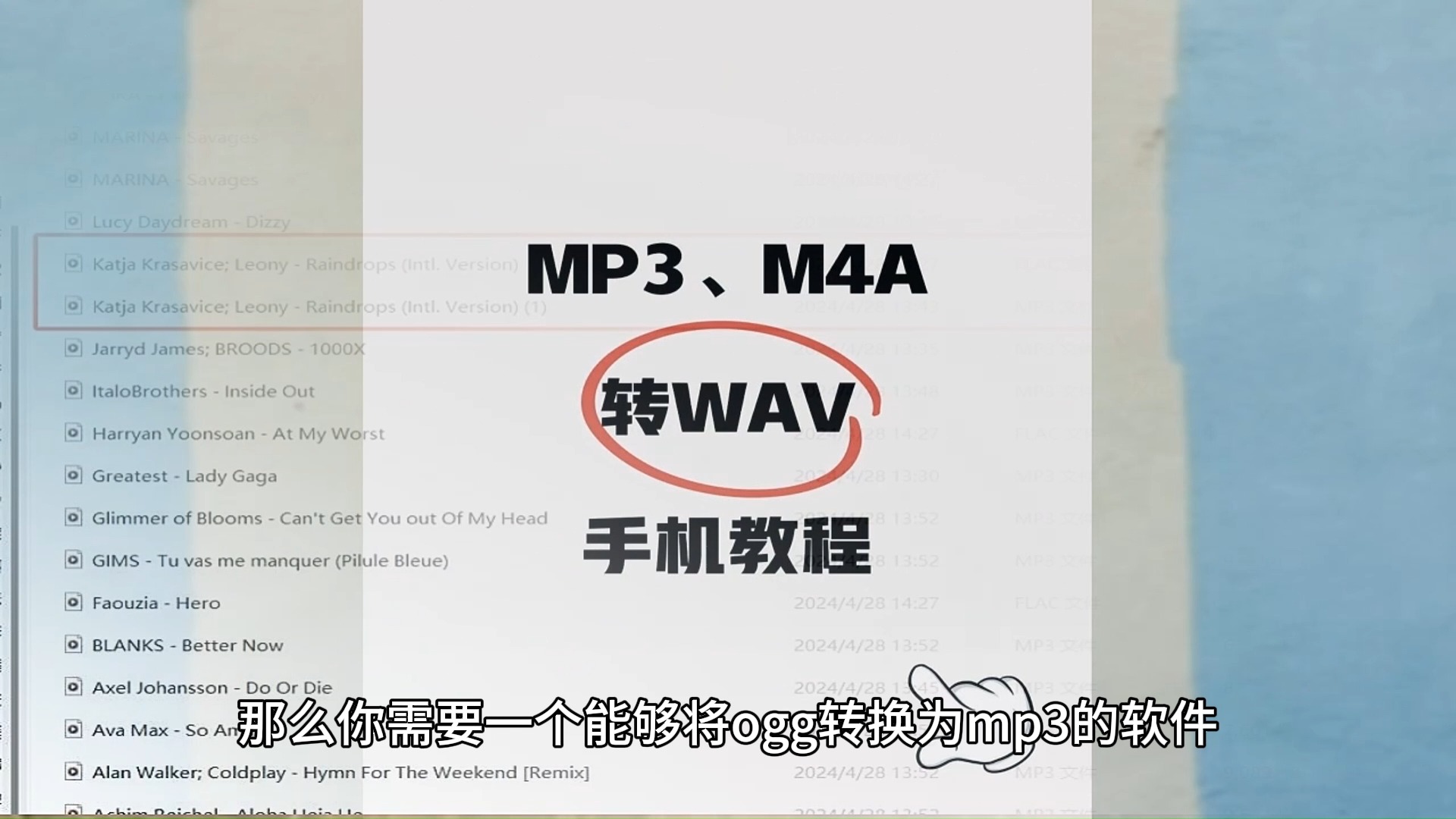Select the audio icon for Faouzia - Hero
The width and height of the screenshot is (1456, 819).
point(72,603)
